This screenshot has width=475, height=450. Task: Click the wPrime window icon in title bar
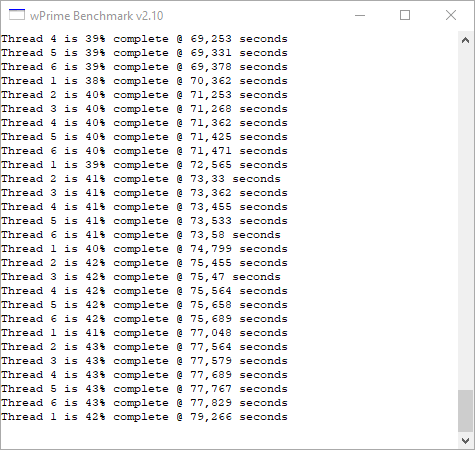click(17, 15)
